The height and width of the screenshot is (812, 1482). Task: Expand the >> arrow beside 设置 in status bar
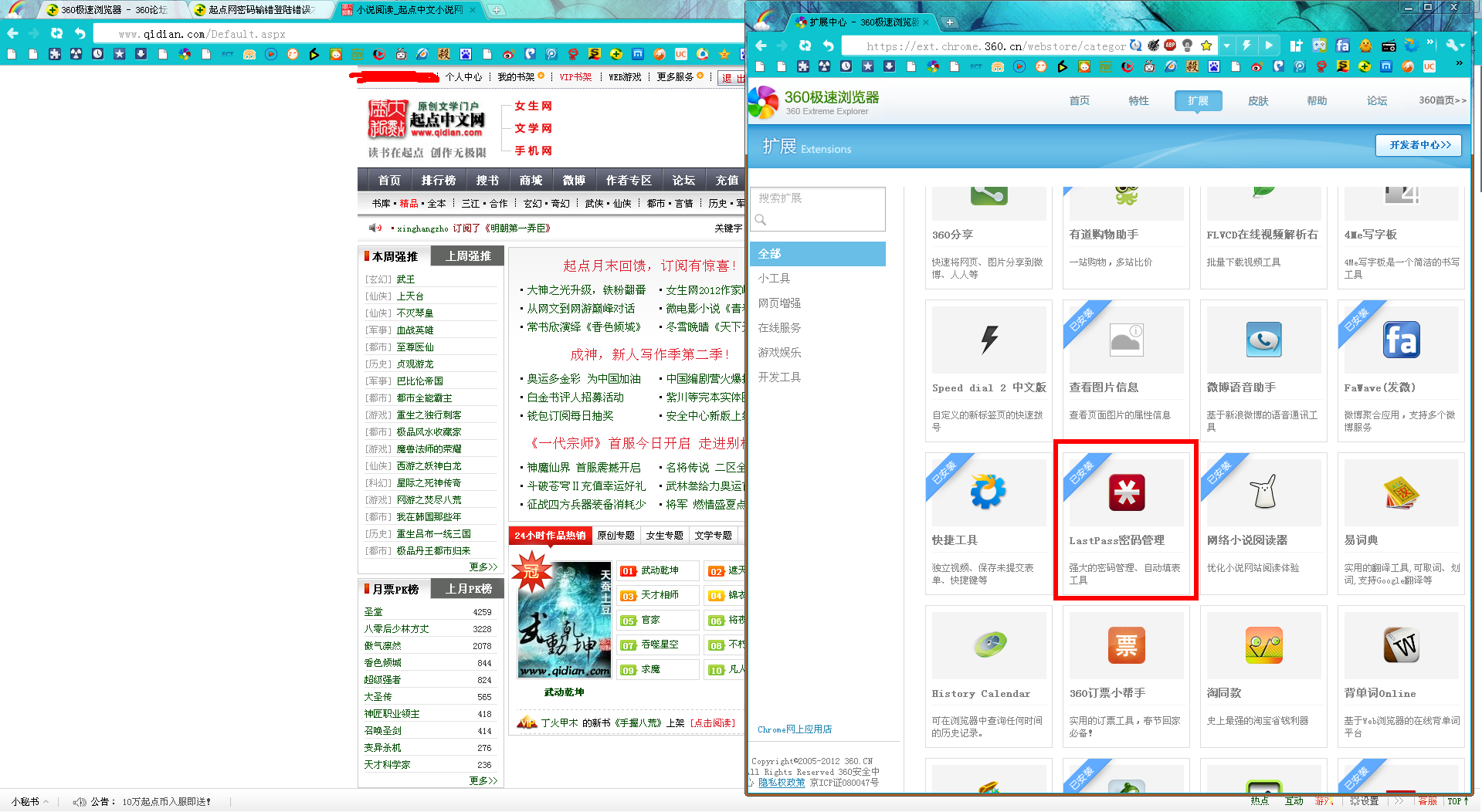tap(1399, 801)
